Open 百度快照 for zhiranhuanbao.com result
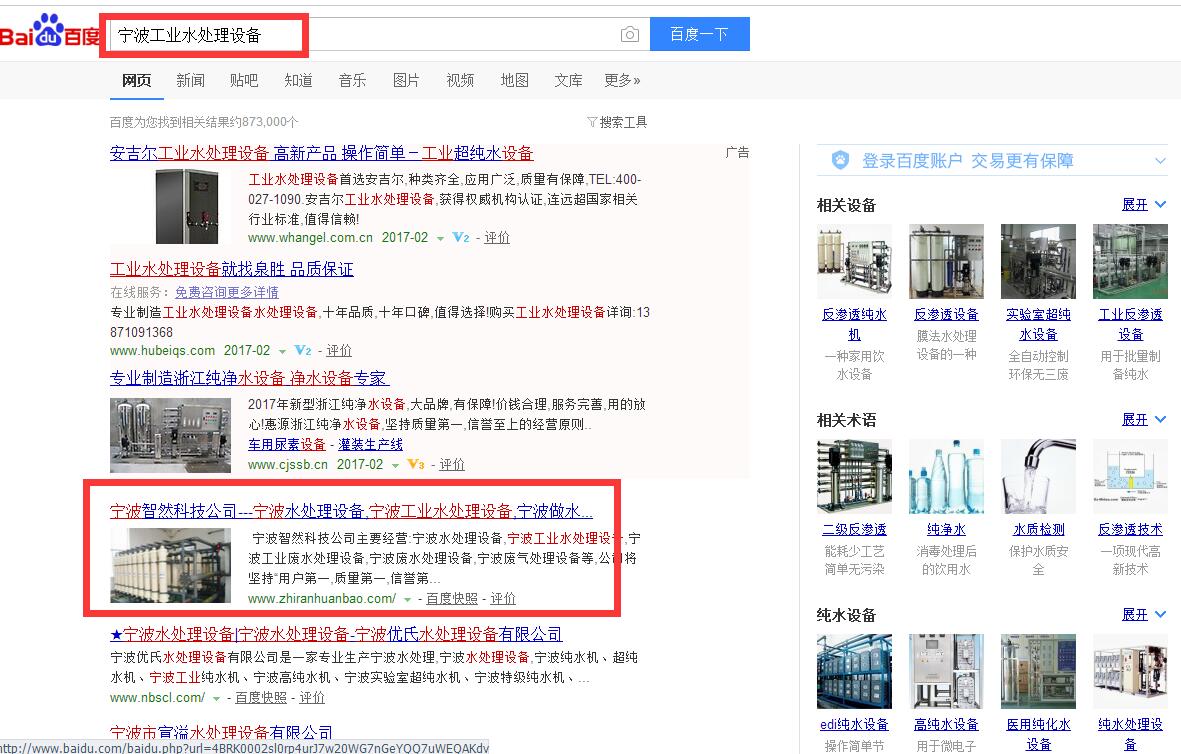The width and height of the screenshot is (1181, 754). click(x=452, y=599)
